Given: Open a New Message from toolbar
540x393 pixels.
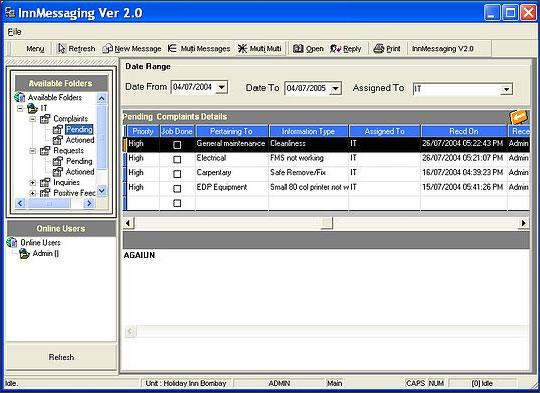Looking at the screenshot, I should pos(107,49).
